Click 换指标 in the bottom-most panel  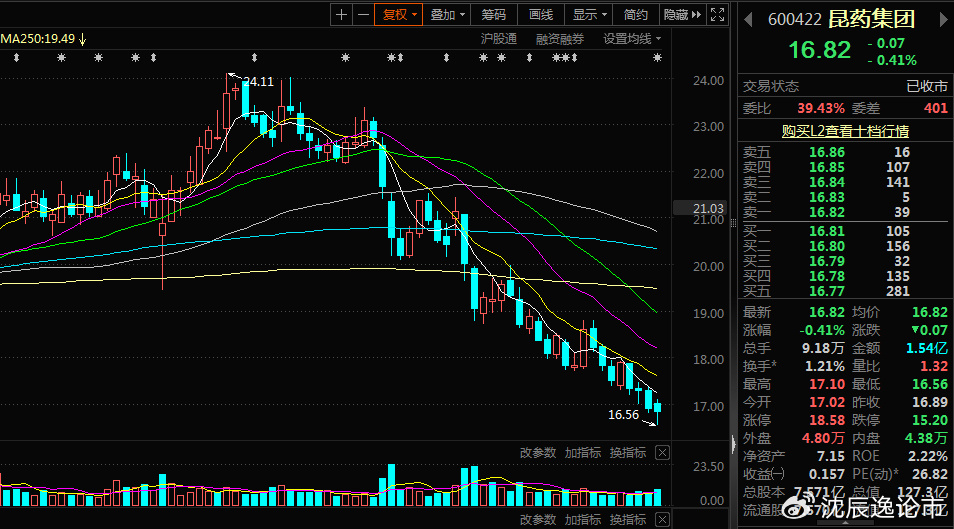[628, 519]
